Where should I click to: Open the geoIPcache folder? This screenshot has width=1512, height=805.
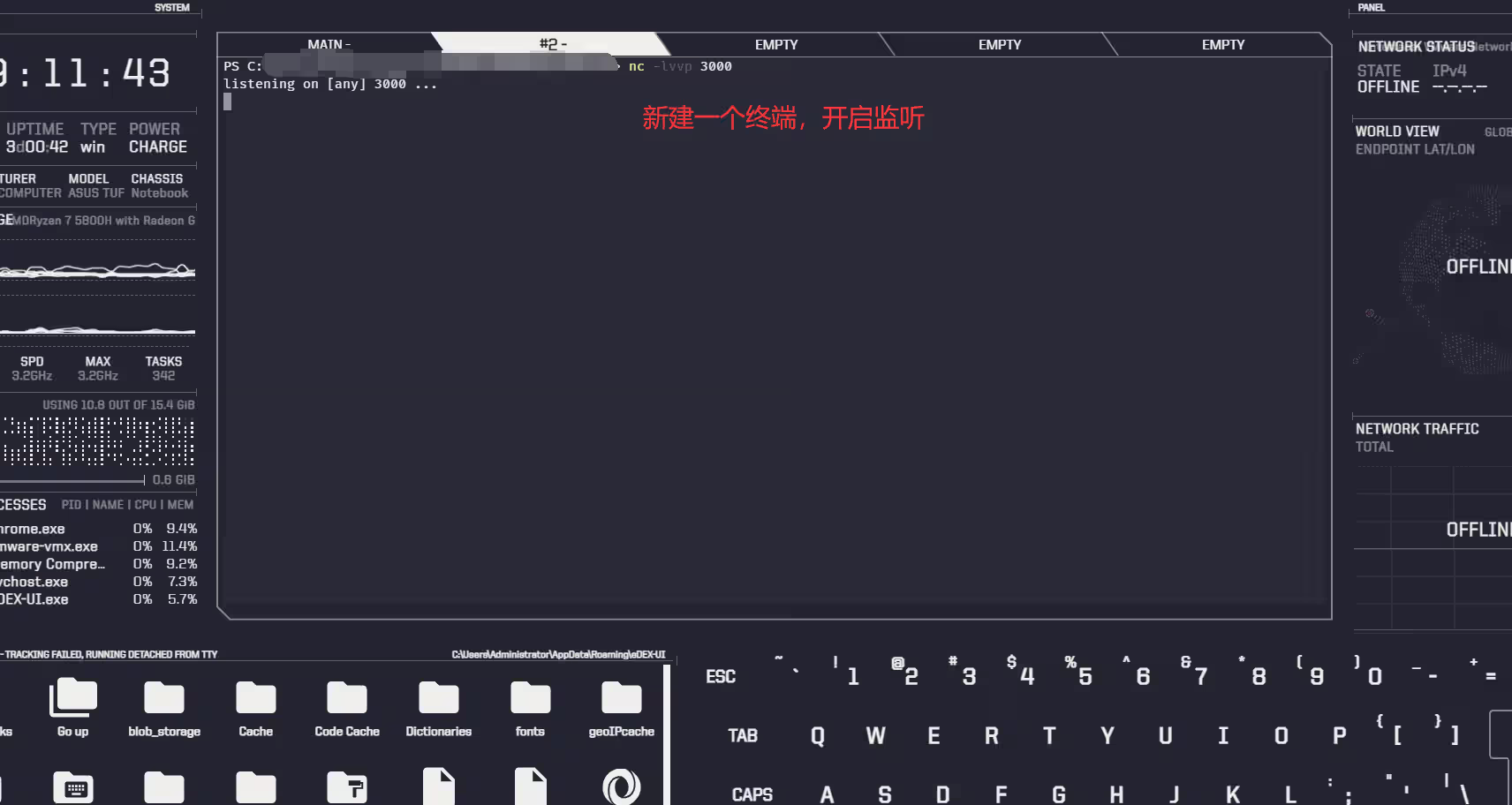point(622,702)
